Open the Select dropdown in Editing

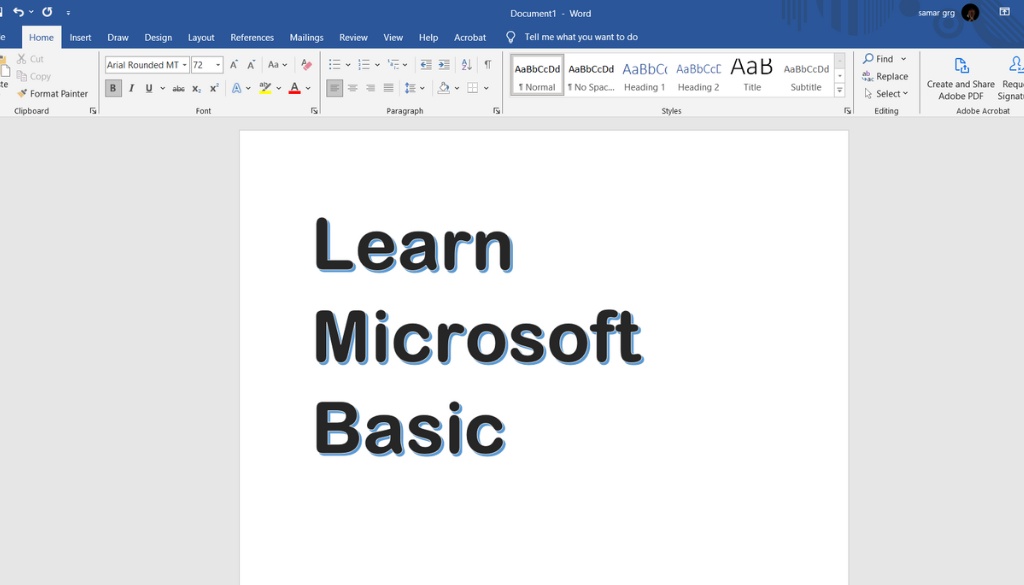[886, 93]
